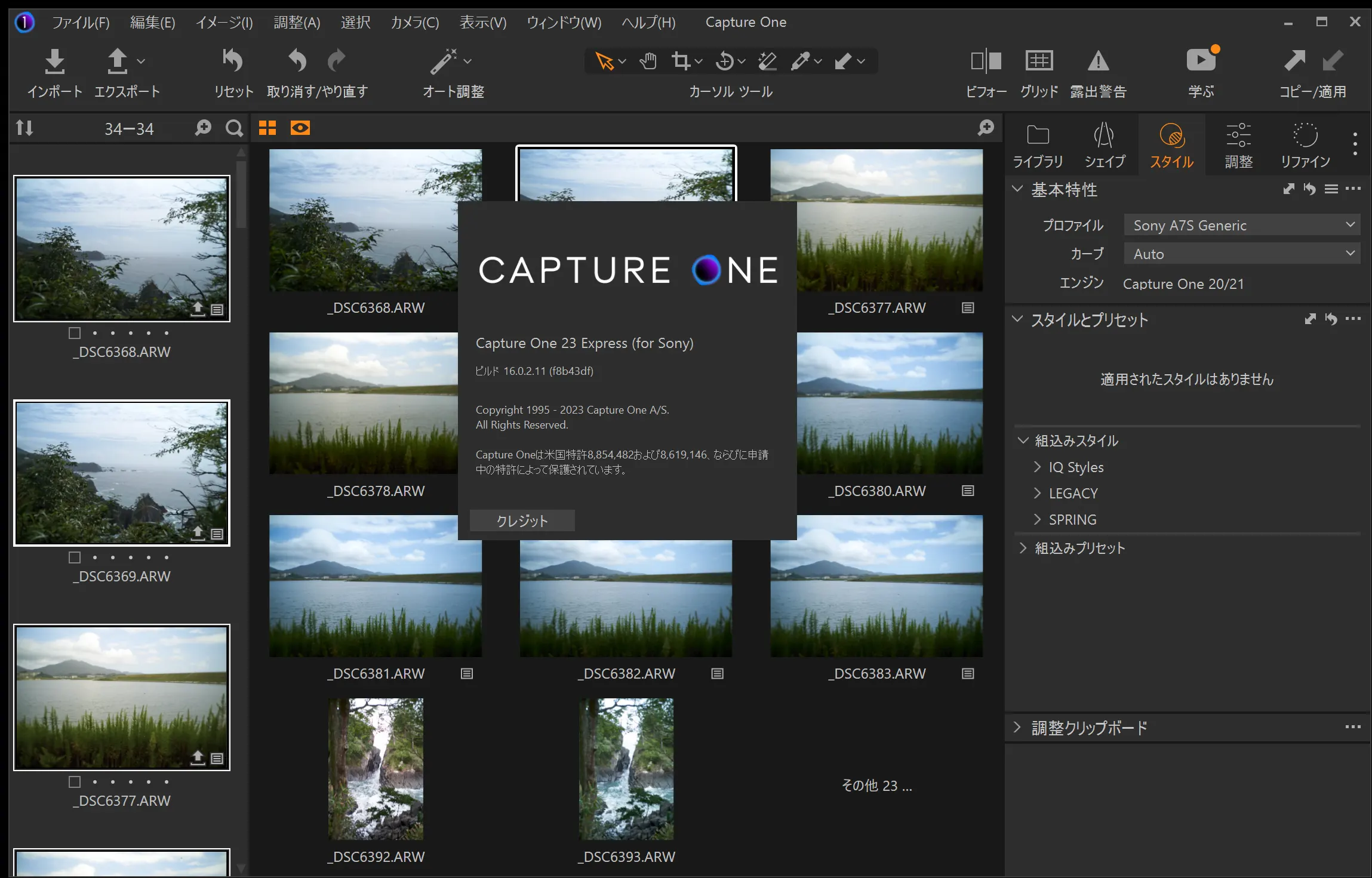The height and width of the screenshot is (878, 1372).
Task: Toggle the exposure warning (露出警告) icon
Action: pos(1098,61)
